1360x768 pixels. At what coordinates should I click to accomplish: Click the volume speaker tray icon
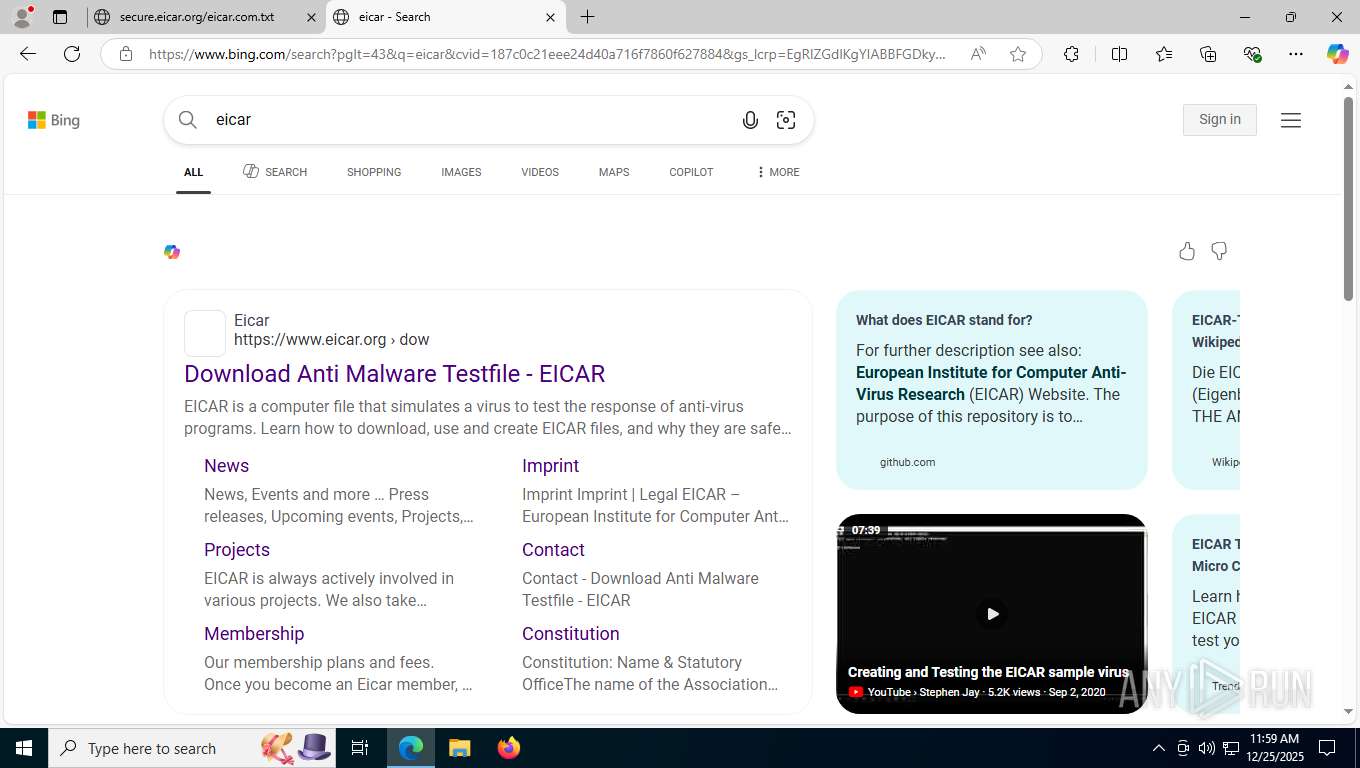coord(1207,748)
